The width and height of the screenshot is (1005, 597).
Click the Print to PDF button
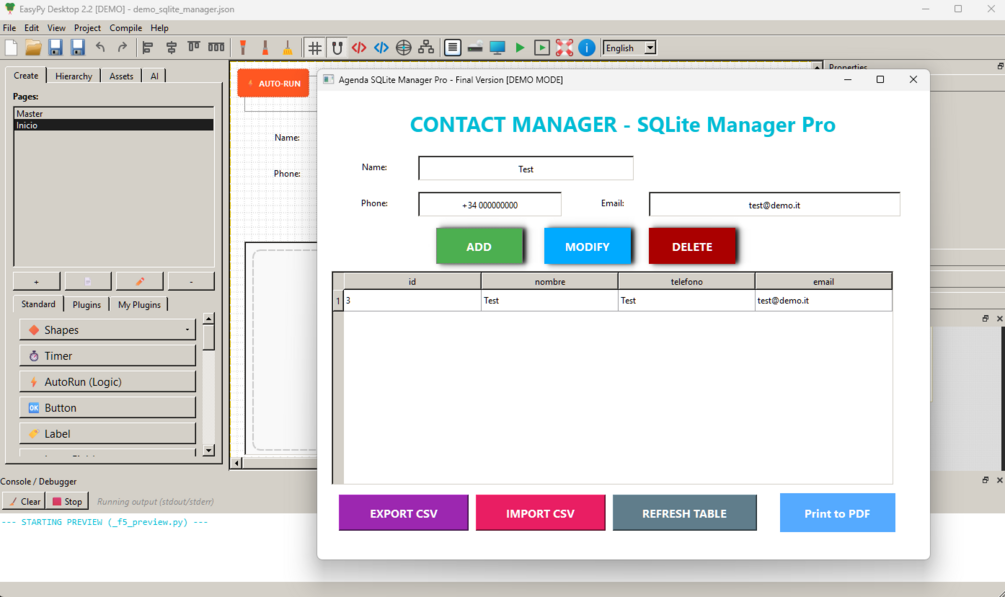point(837,513)
